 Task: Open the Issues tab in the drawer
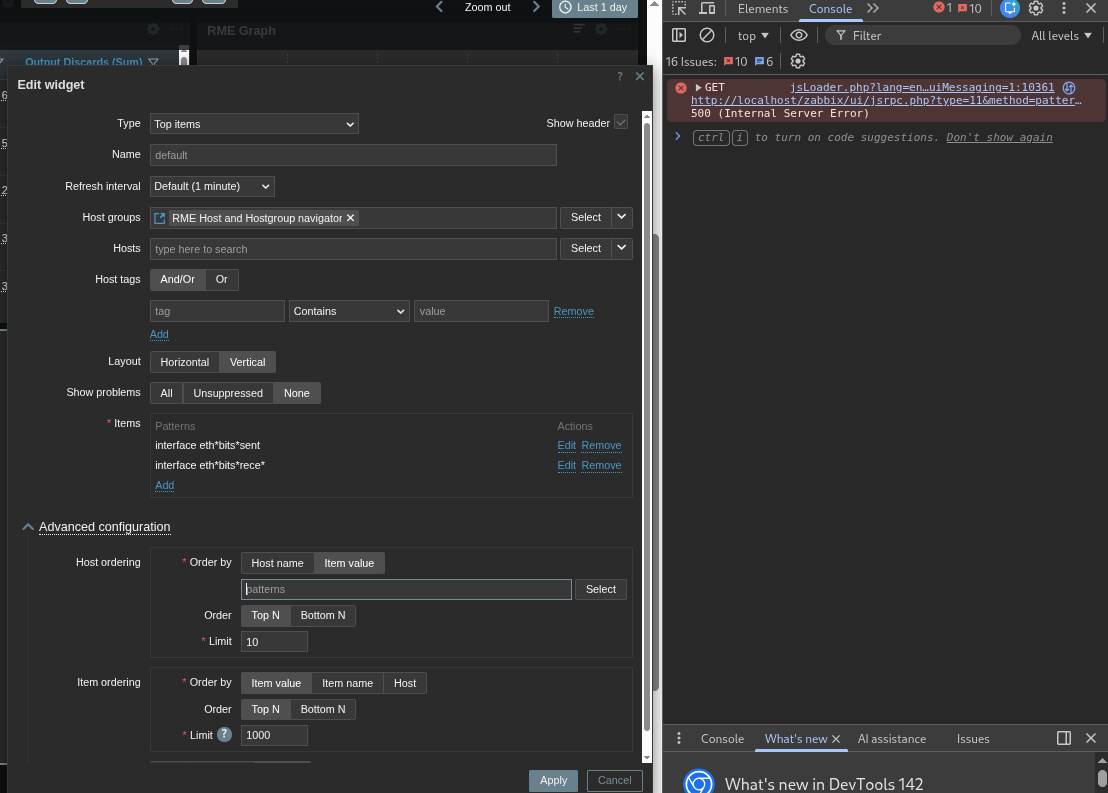pyautogui.click(x=972, y=739)
